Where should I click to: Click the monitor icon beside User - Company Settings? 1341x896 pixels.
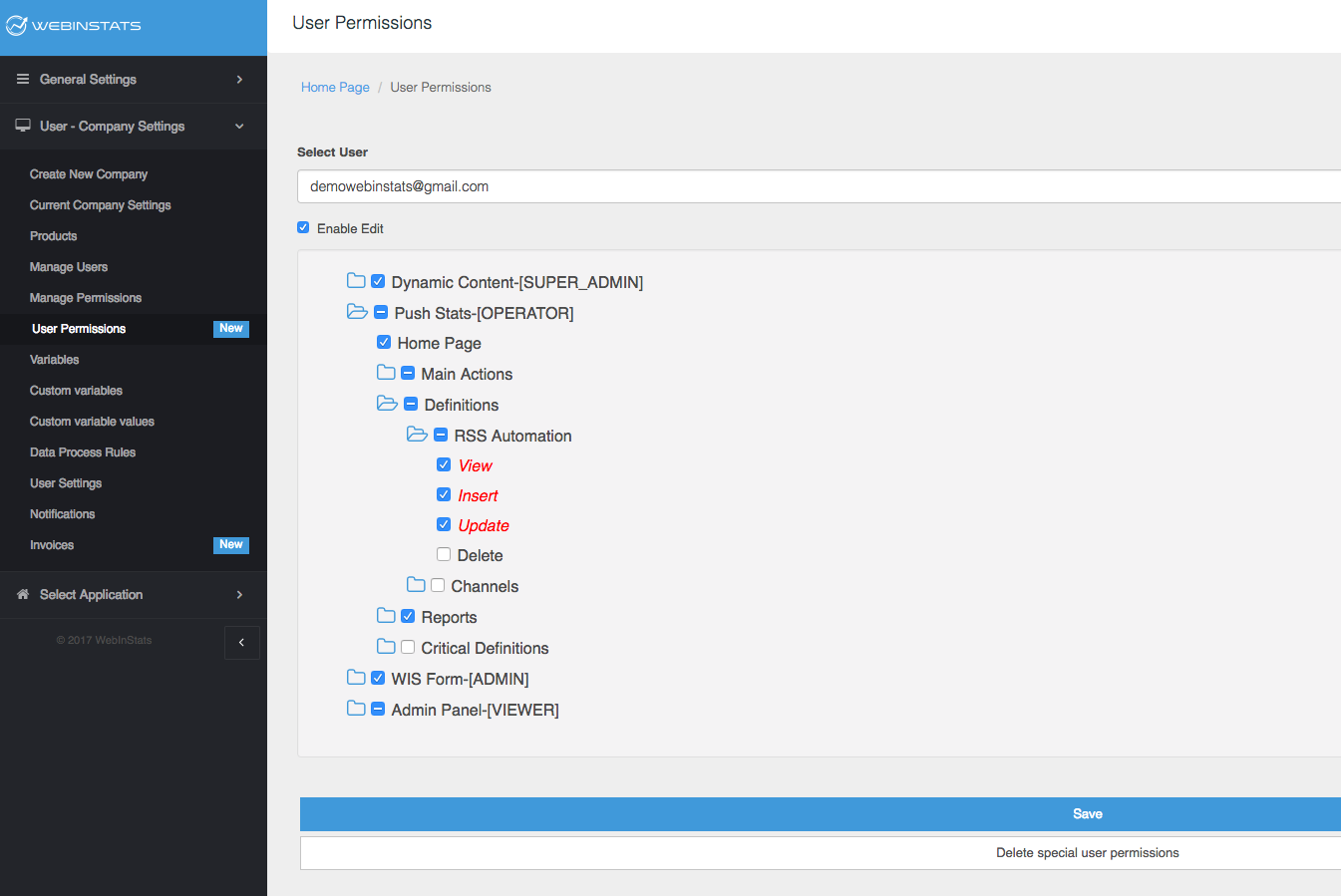[x=23, y=126]
